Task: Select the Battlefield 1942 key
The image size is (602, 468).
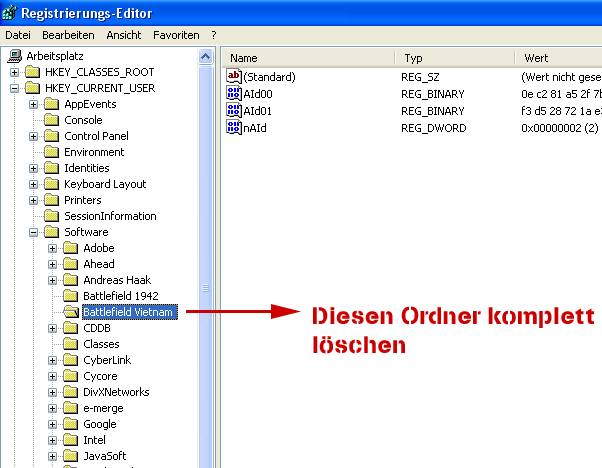Action: (121, 296)
